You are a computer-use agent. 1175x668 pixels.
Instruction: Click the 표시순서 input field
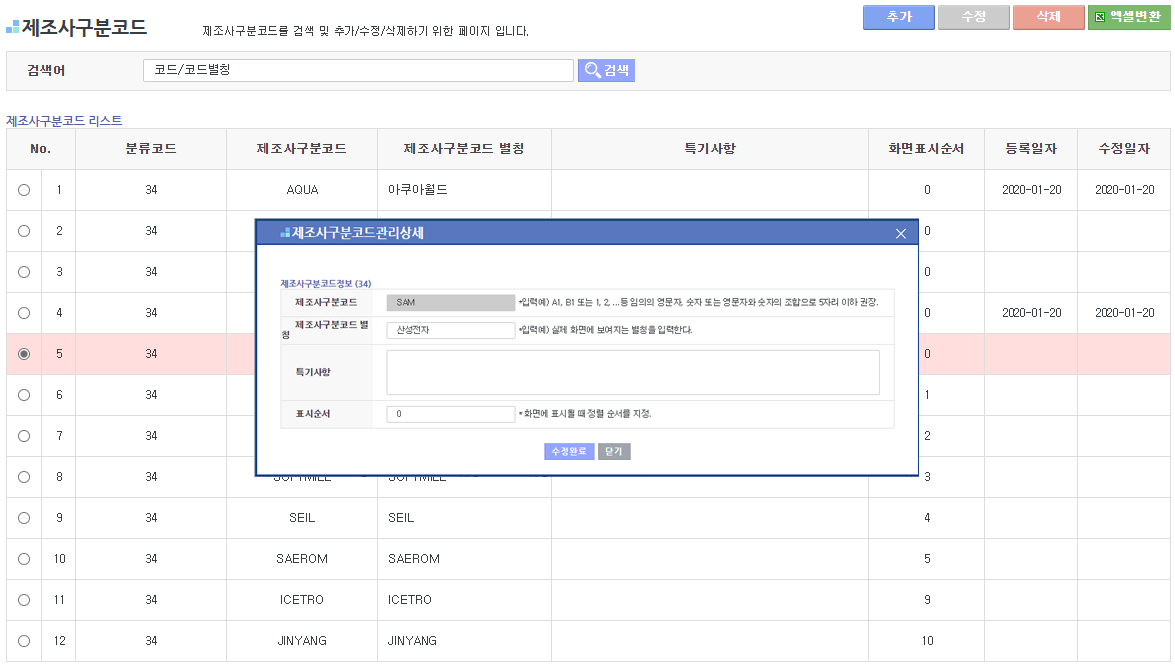coord(451,414)
